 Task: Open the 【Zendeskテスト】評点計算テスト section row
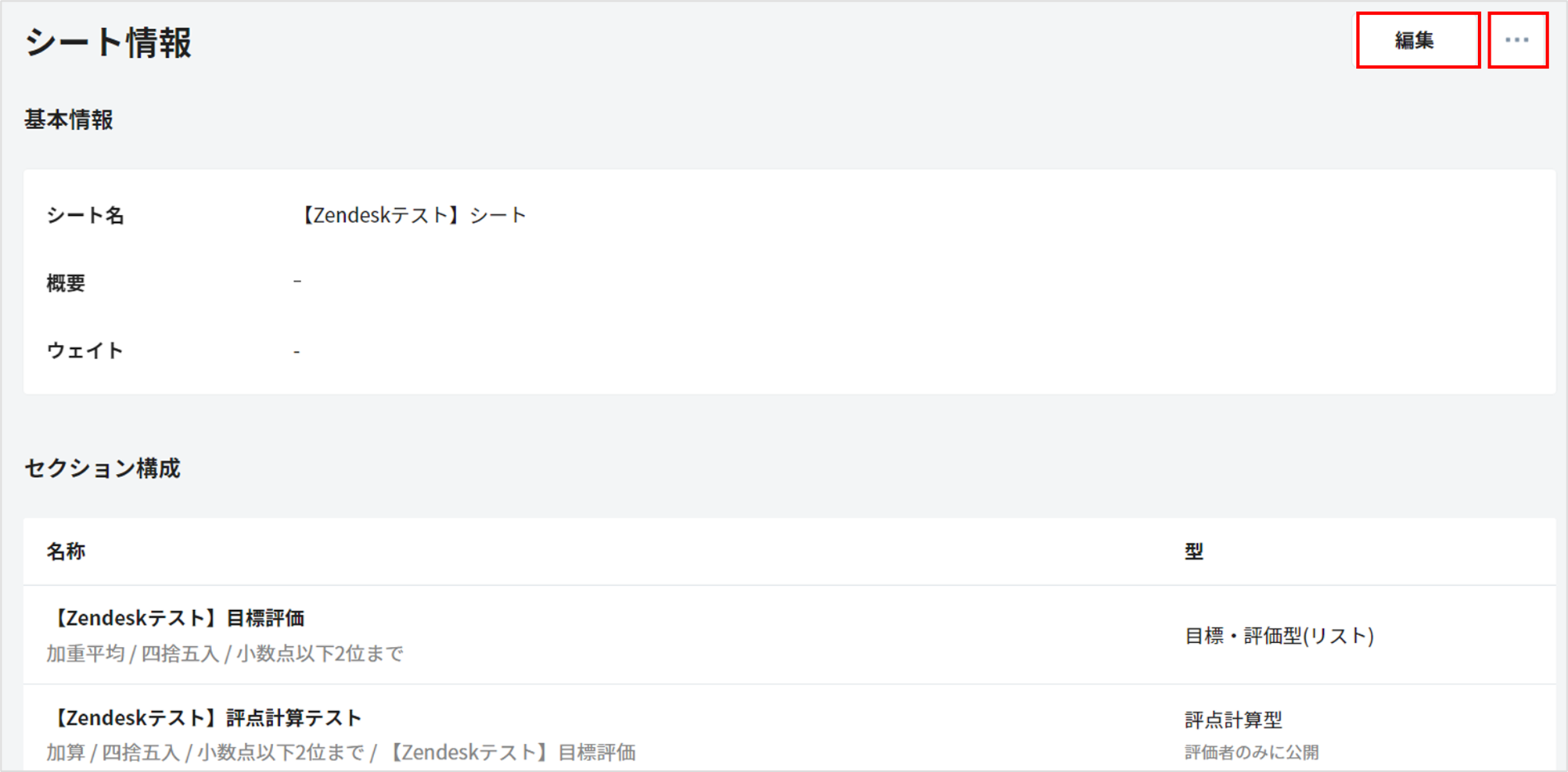(207, 717)
